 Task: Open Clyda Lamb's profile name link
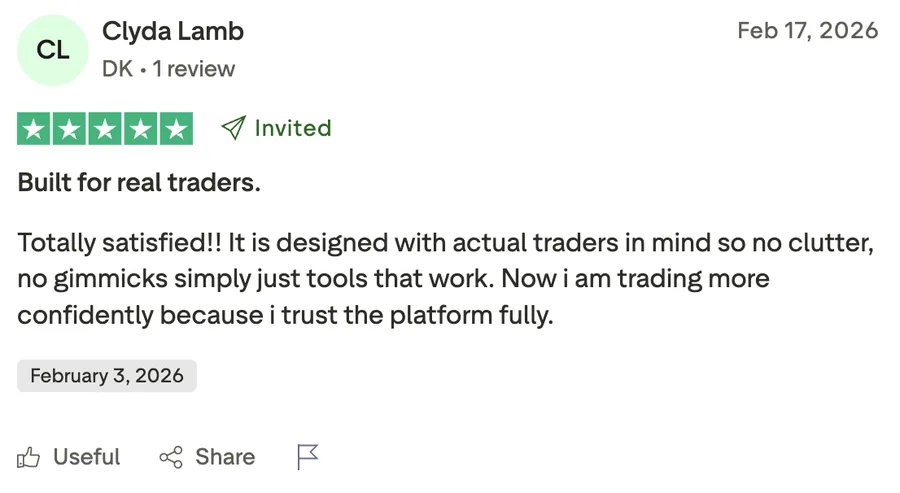tap(173, 32)
